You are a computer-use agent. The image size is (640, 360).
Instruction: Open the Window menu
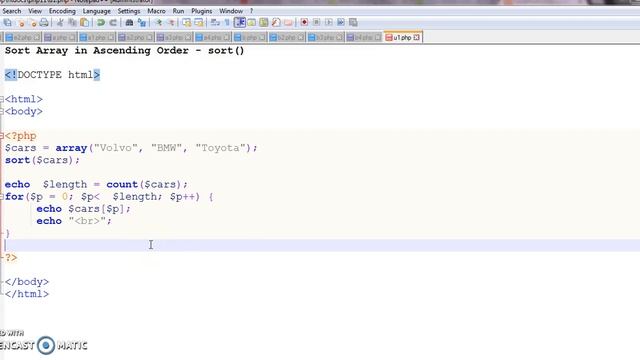point(231,11)
